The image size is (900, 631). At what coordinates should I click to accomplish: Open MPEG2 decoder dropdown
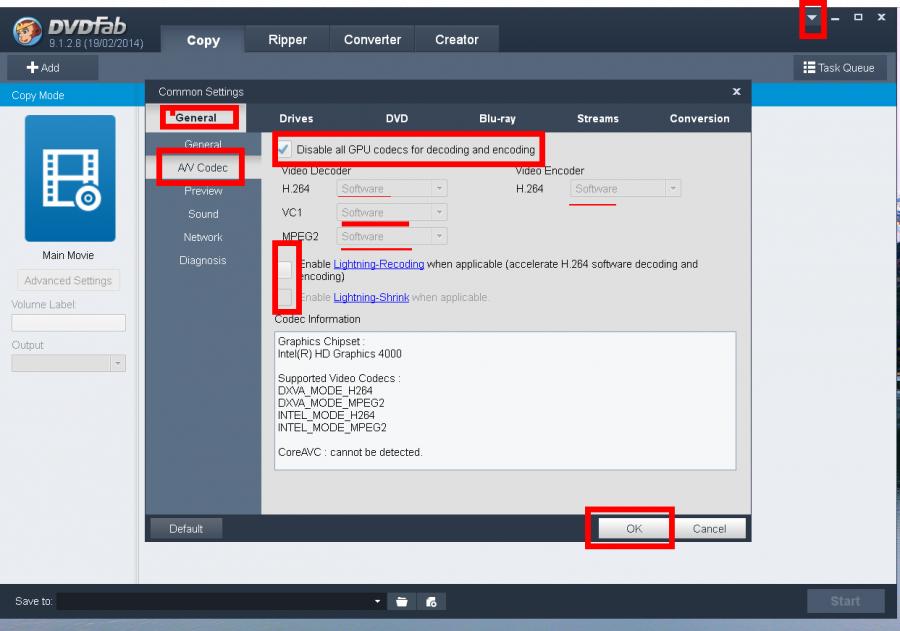pos(391,236)
